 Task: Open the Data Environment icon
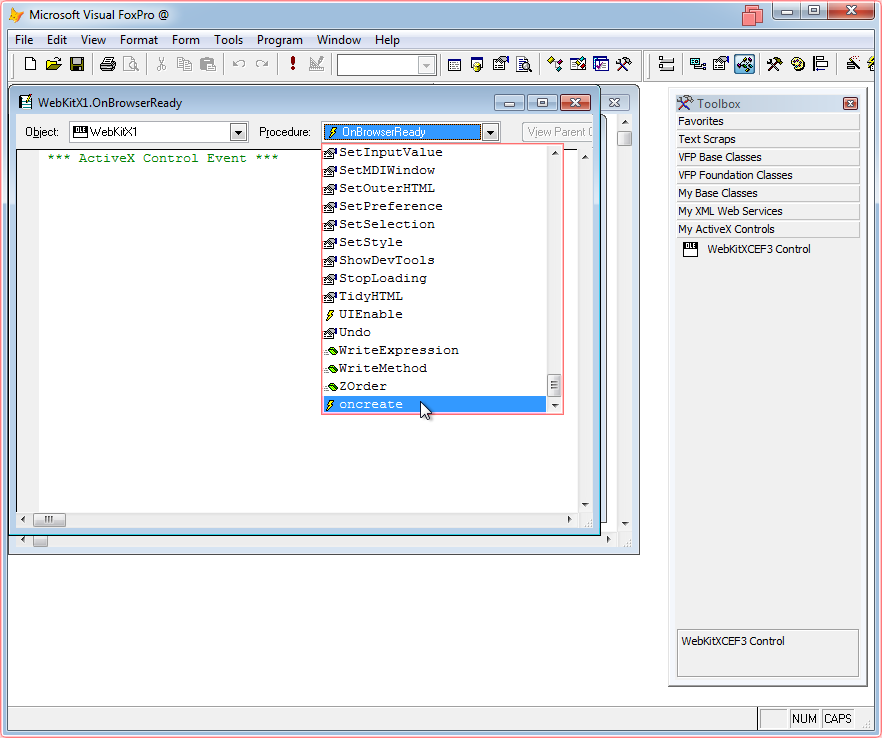click(x=698, y=64)
